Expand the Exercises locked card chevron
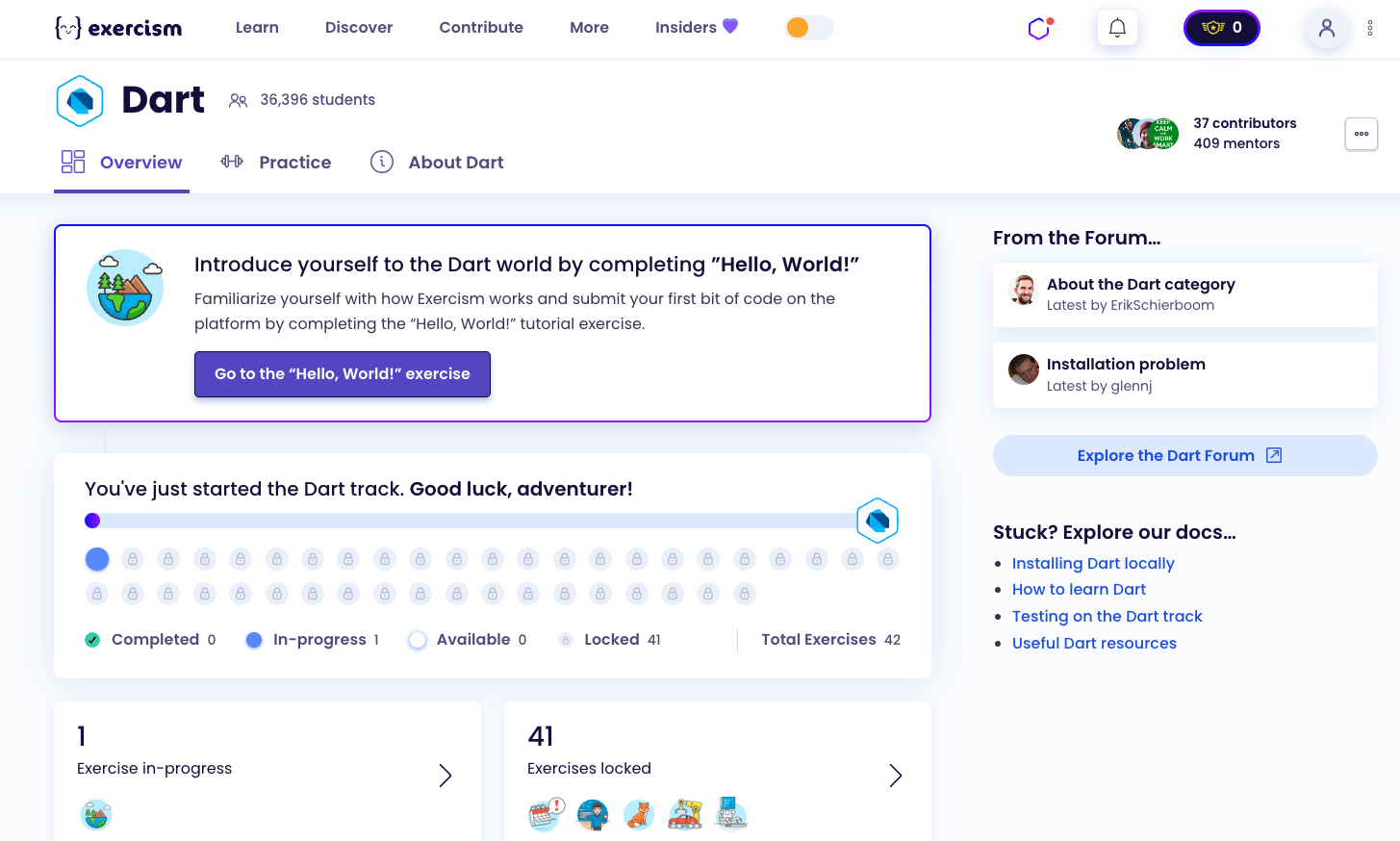The height and width of the screenshot is (841, 1400). point(895,776)
